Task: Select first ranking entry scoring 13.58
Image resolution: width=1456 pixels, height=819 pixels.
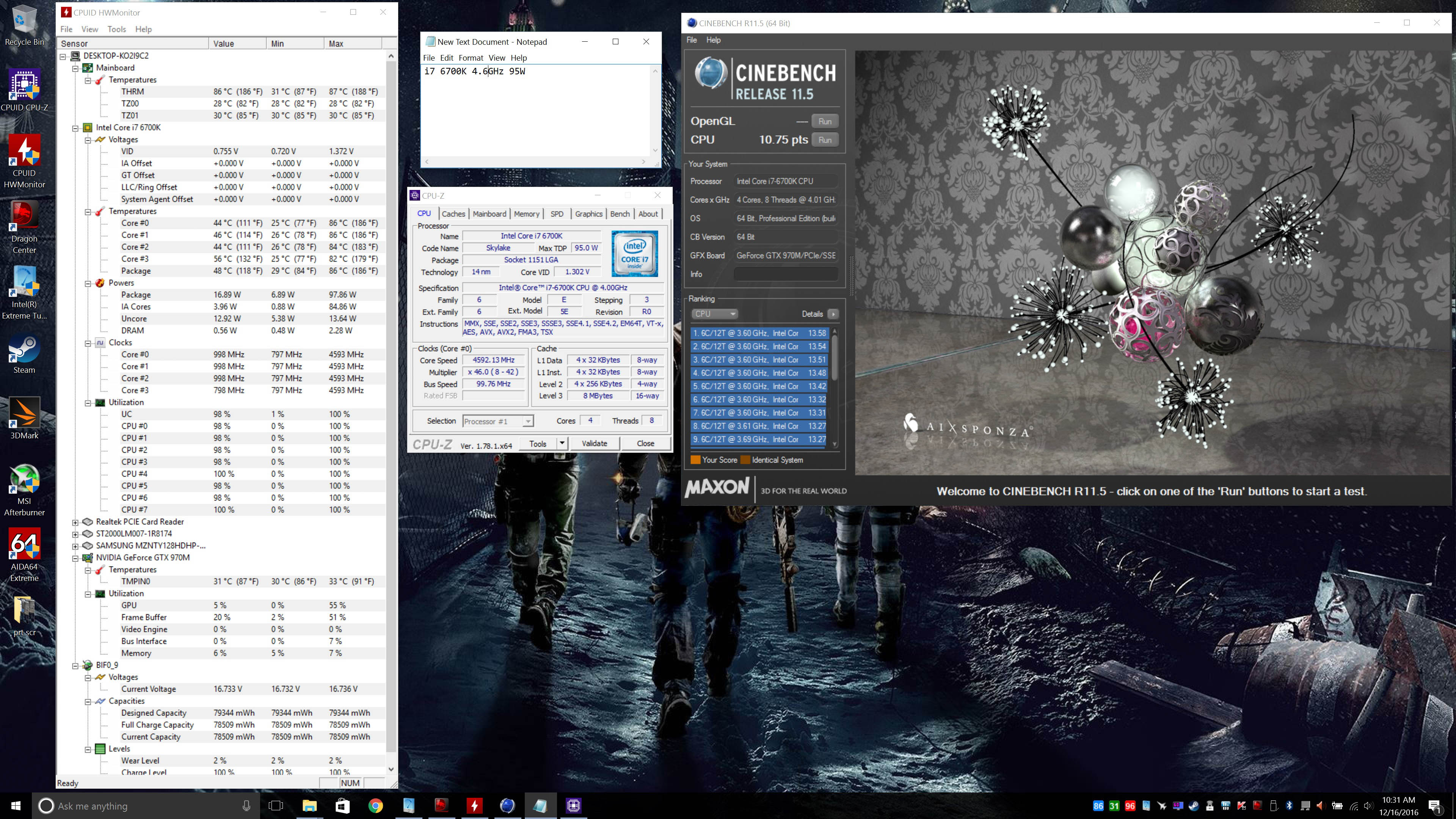Action: click(759, 333)
